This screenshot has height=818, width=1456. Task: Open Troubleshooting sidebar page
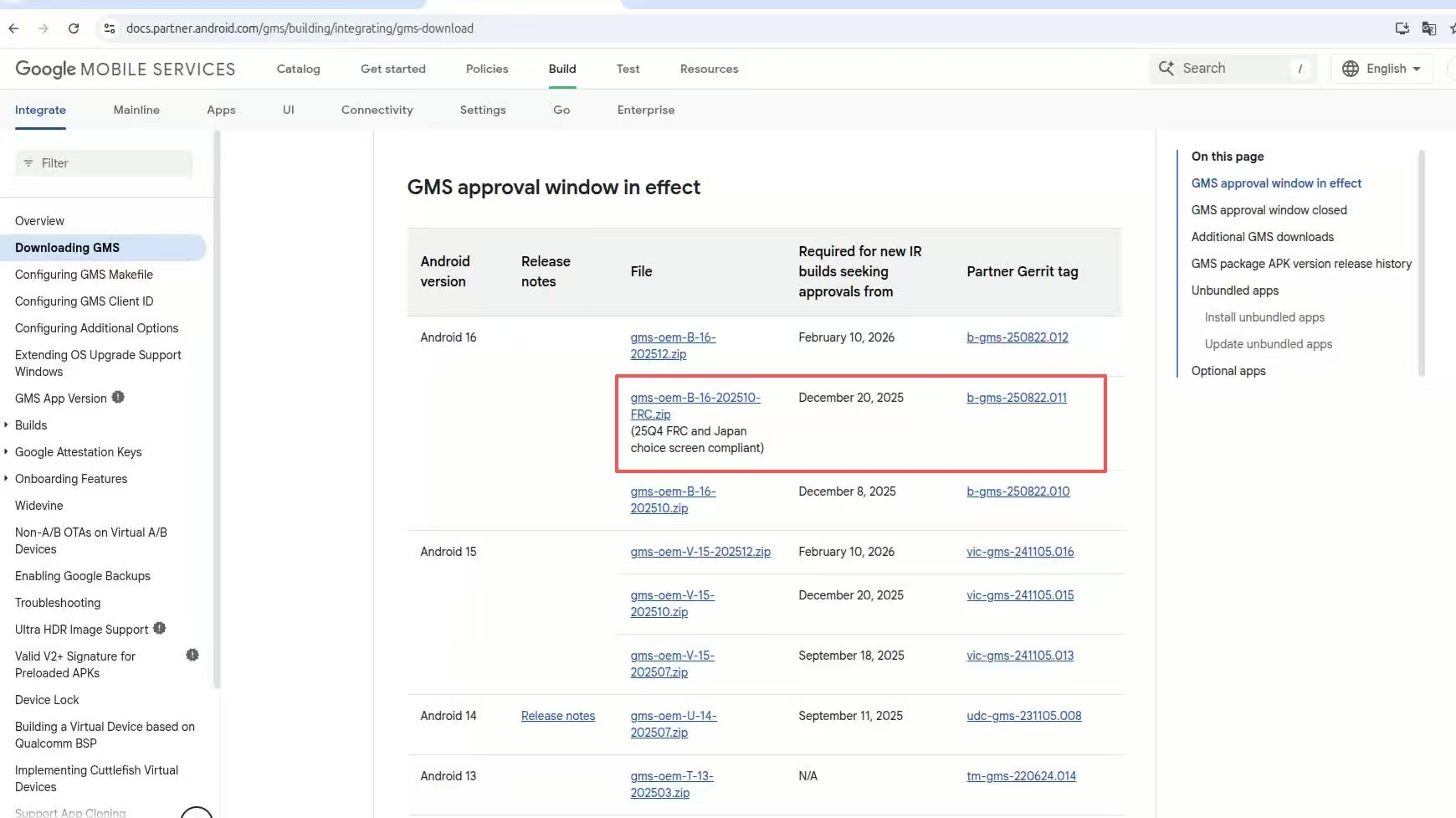tap(58, 603)
